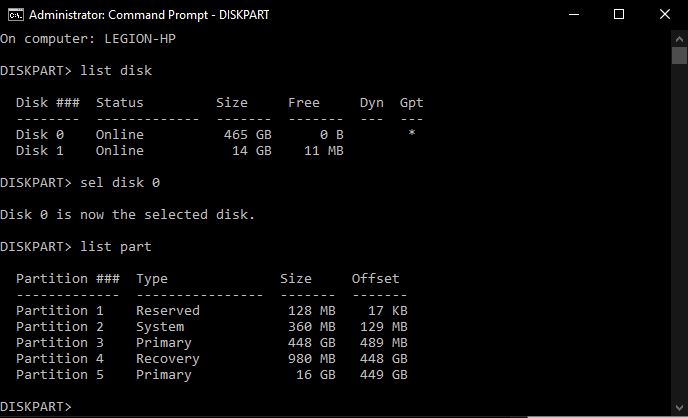Click the Gpt asterisk for Disk 0
The image size is (688, 418).
coord(412,133)
